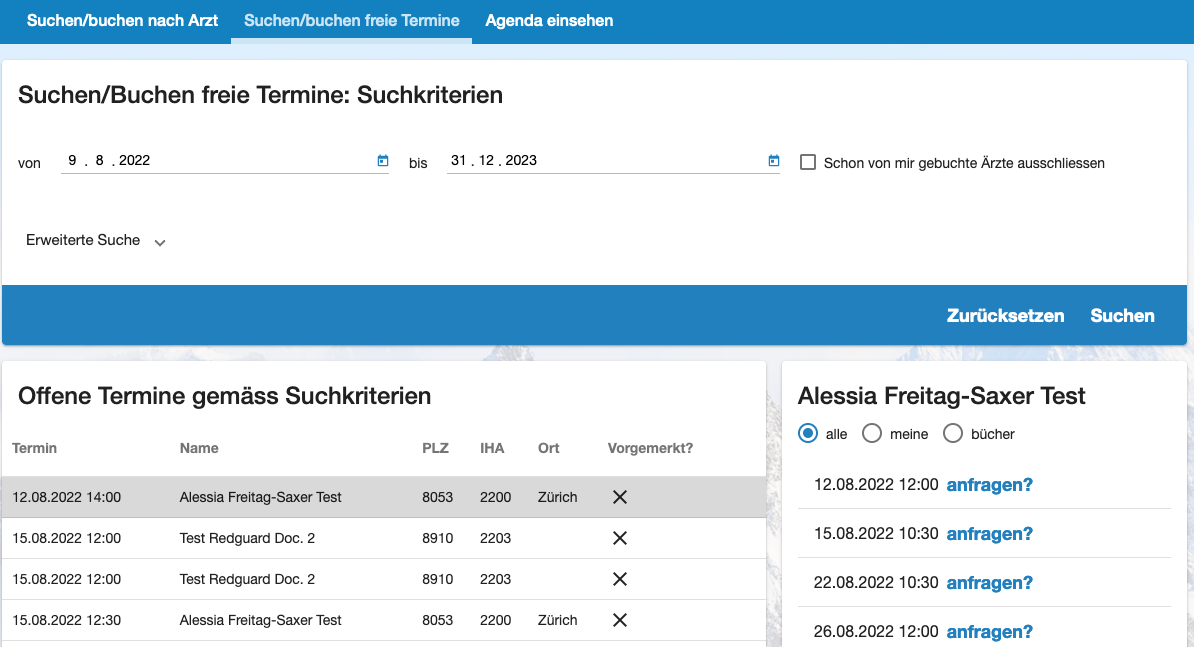Select the 'Suchen/buchen freie Termine' tab
The image size is (1194, 647).
tap(351, 20)
